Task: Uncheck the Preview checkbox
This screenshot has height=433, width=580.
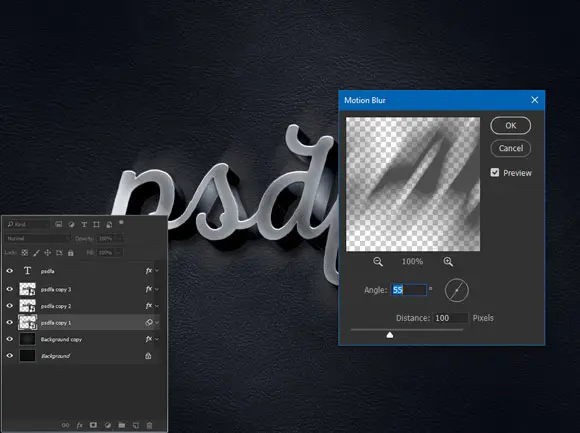Action: (x=495, y=173)
